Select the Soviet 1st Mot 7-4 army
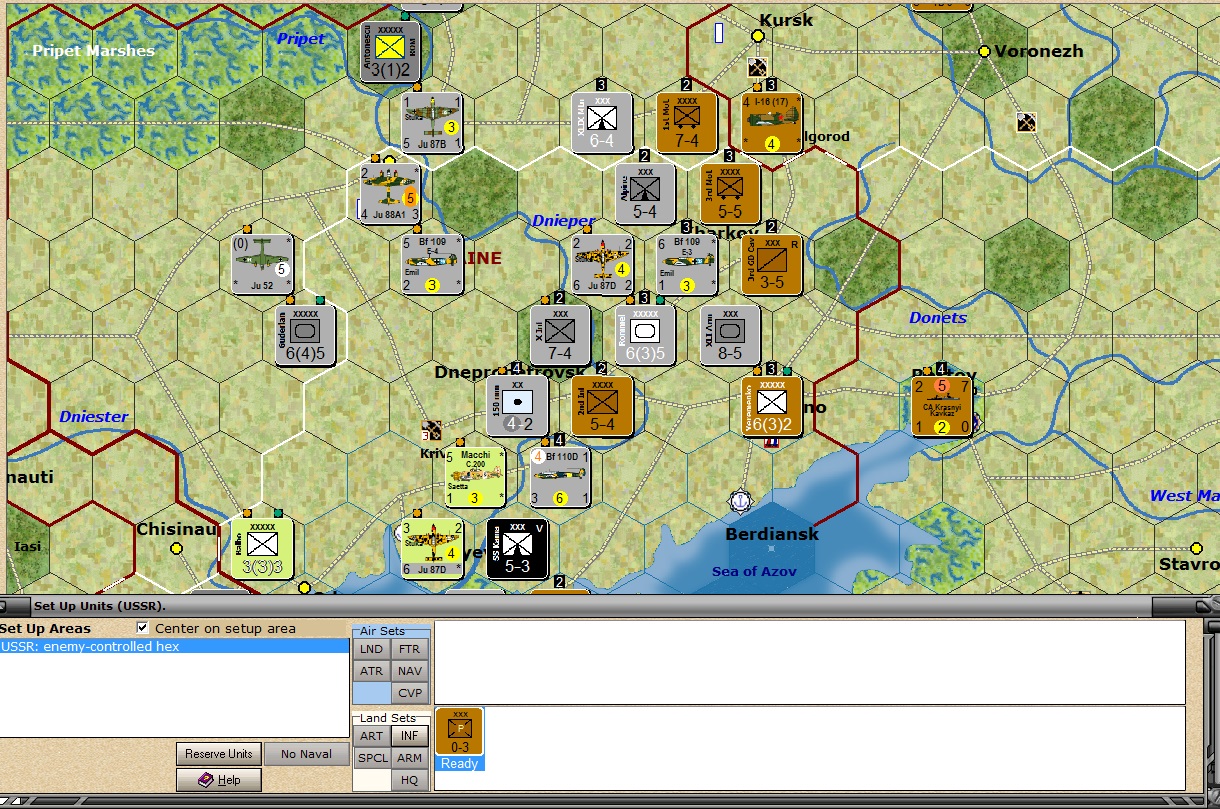Viewport: 1220px width, 809px height. tap(687, 123)
